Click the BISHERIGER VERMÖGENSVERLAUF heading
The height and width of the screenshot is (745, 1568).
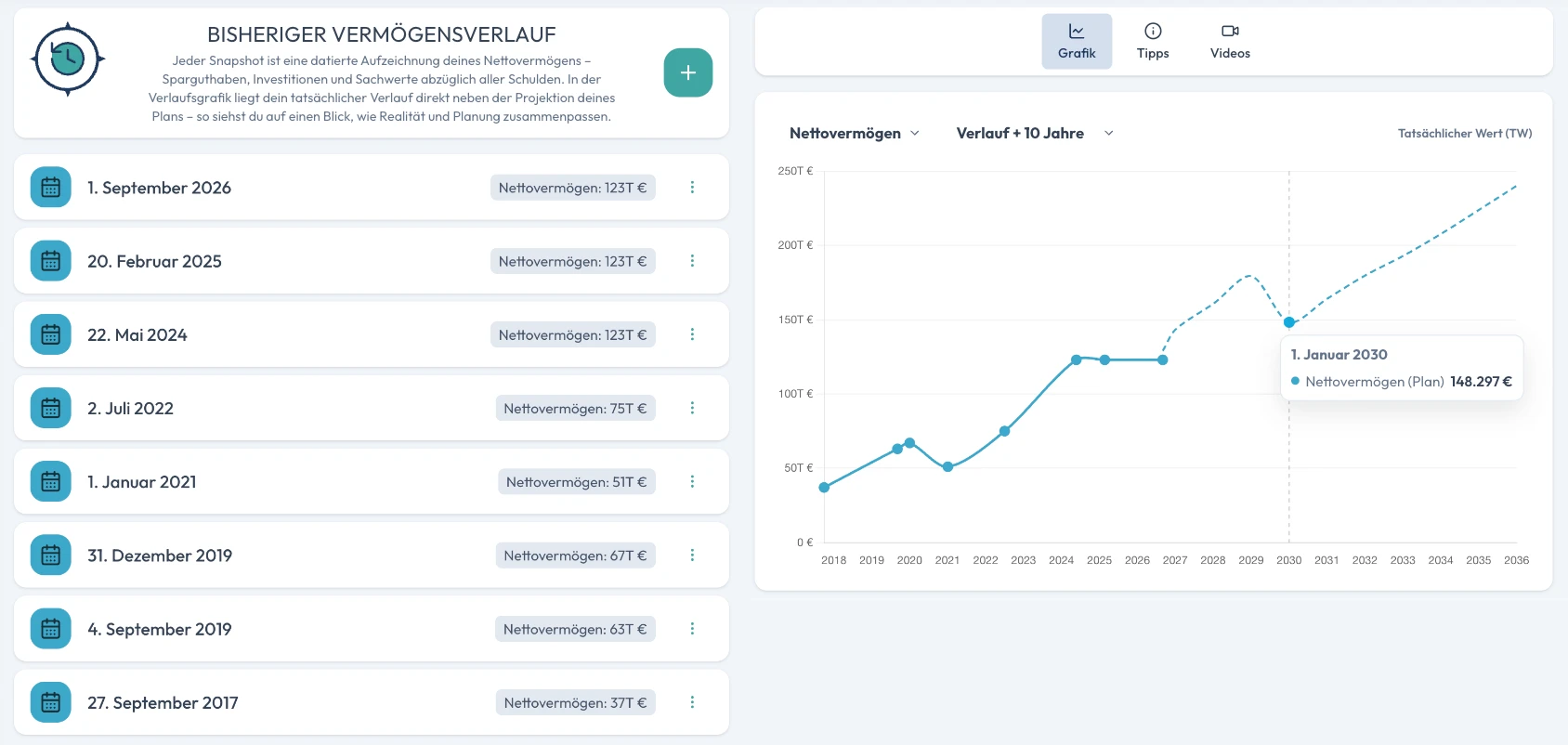click(x=382, y=34)
